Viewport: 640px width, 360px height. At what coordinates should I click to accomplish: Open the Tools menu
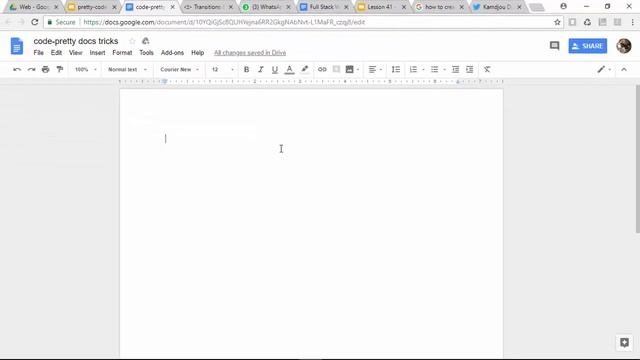pyautogui.click(x=146, y=53)
